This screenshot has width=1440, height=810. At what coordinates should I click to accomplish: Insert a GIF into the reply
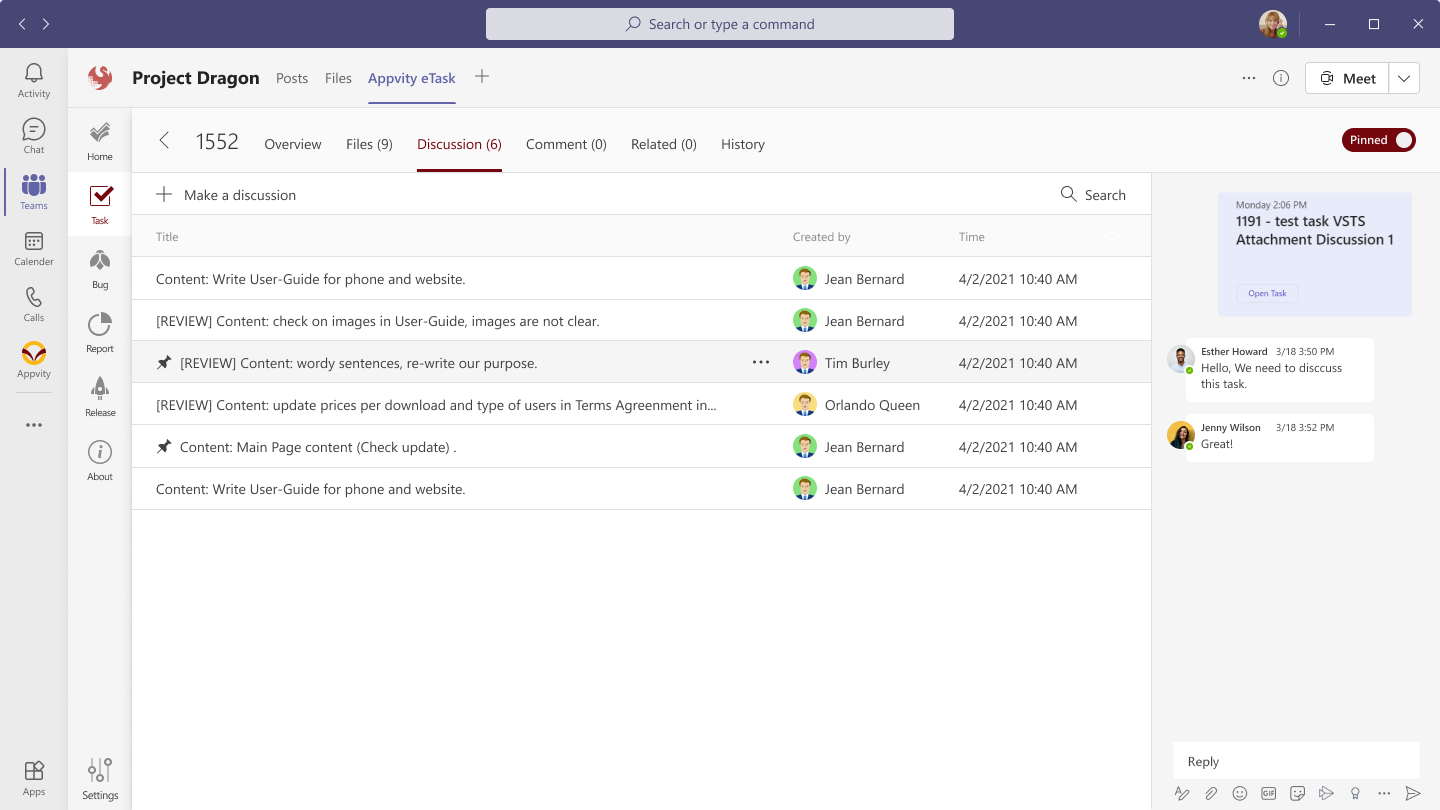(x=1269, y=792)
